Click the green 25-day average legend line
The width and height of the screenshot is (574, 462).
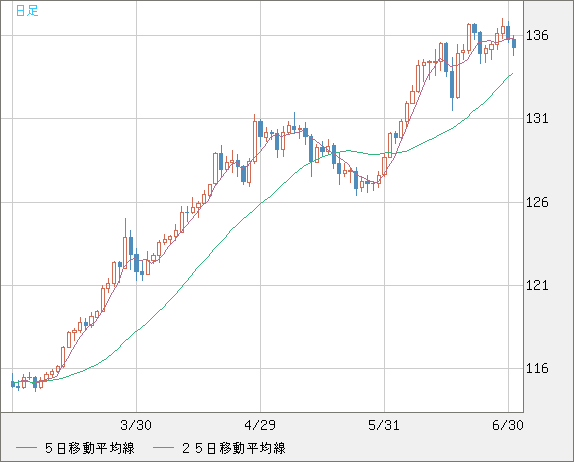(163, 448)
